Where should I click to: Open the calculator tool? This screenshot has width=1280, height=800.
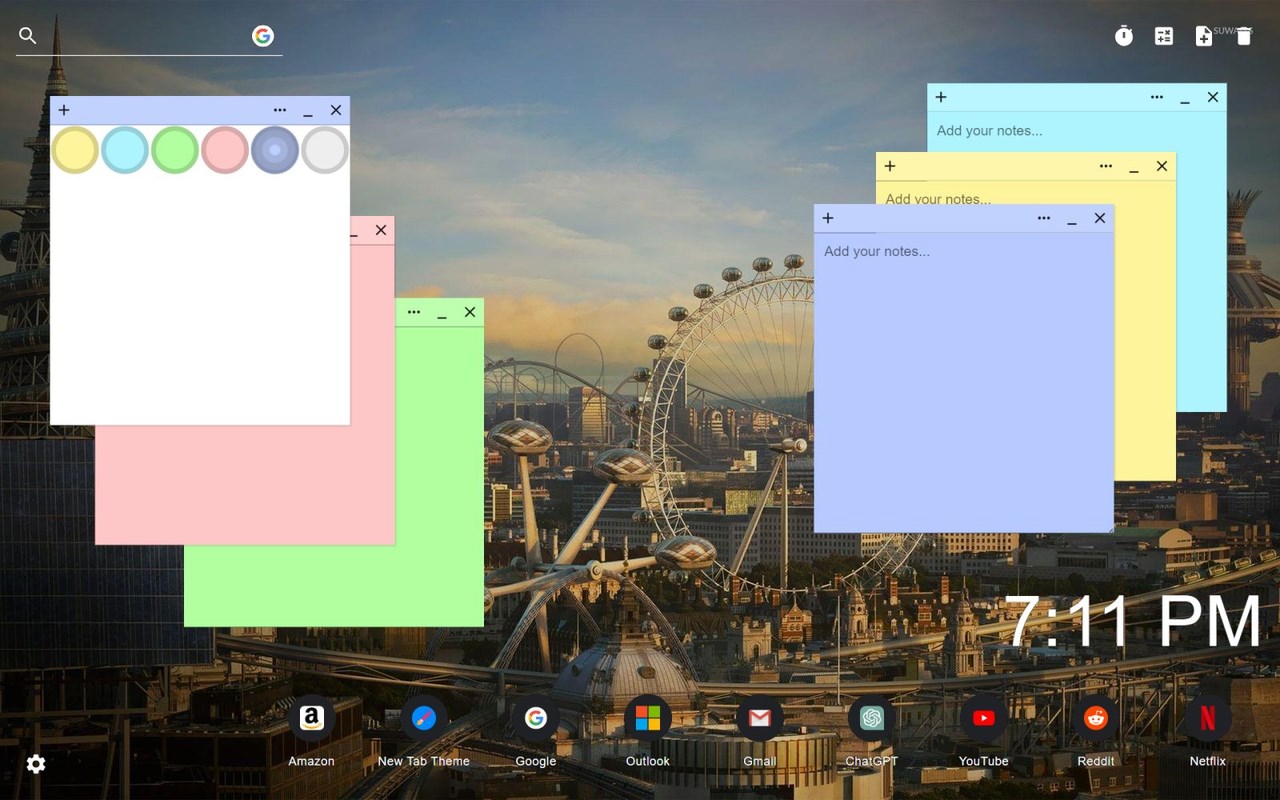click(x=1164, y=36)
